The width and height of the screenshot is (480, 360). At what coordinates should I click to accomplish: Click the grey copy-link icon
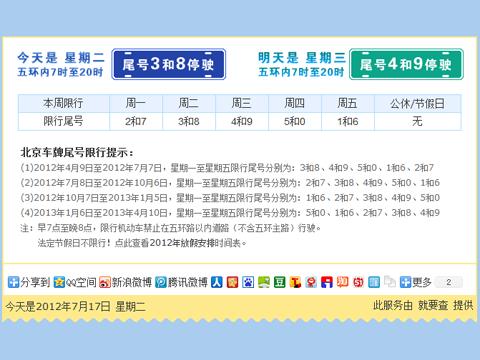point(390,282)
